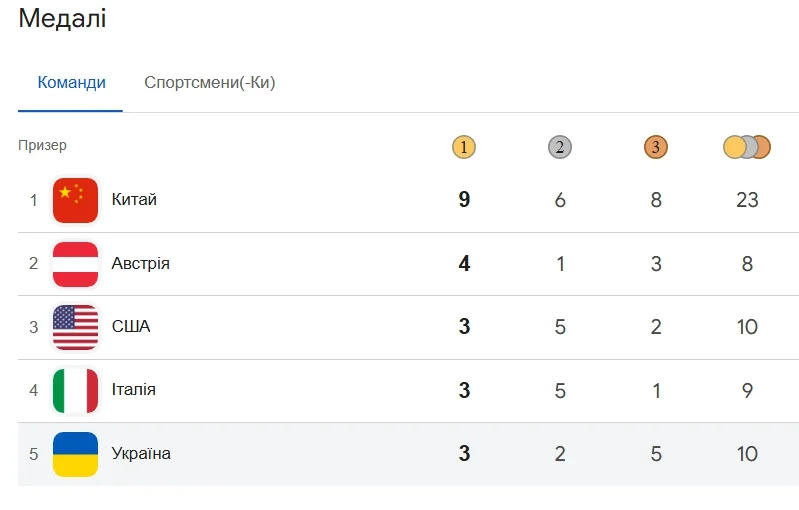Click the gold medal column icon
The width and height of the screenshot is (799, 510).
(463, 147)
